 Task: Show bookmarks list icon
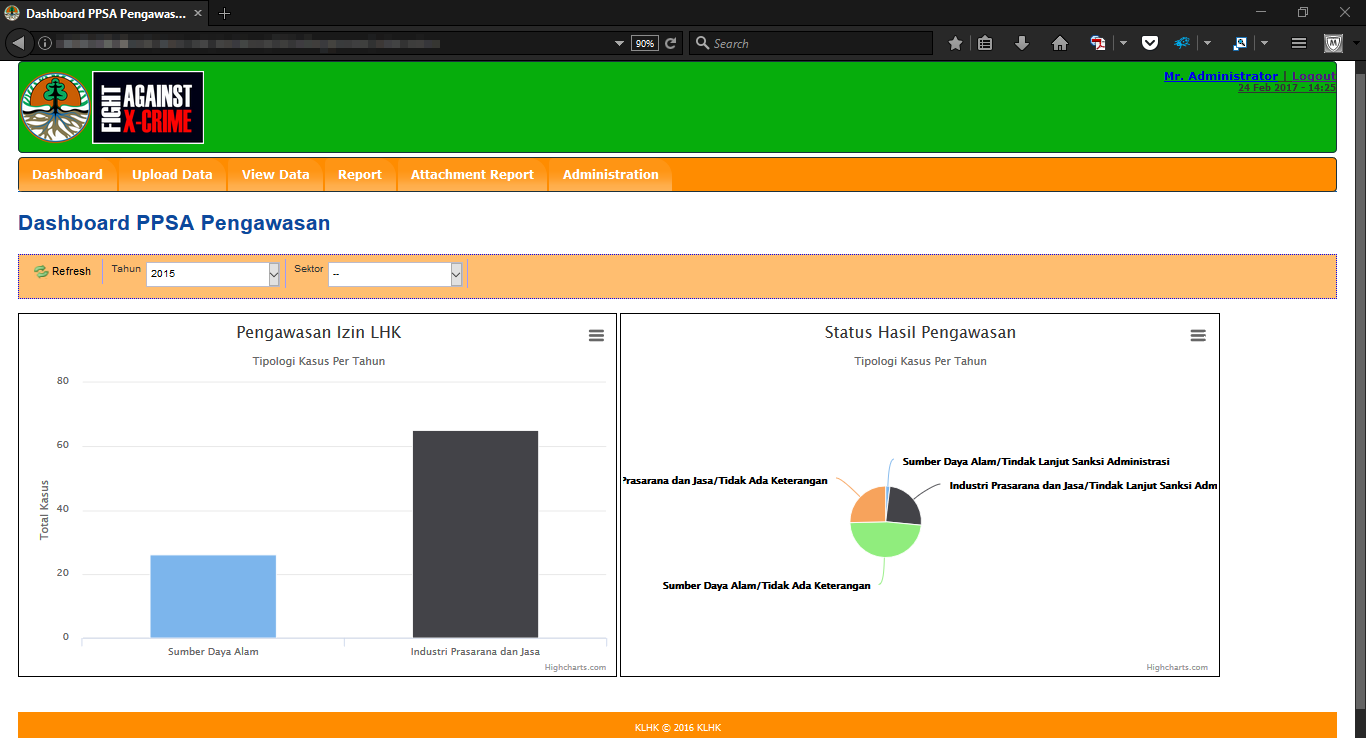tap(985, 43)
